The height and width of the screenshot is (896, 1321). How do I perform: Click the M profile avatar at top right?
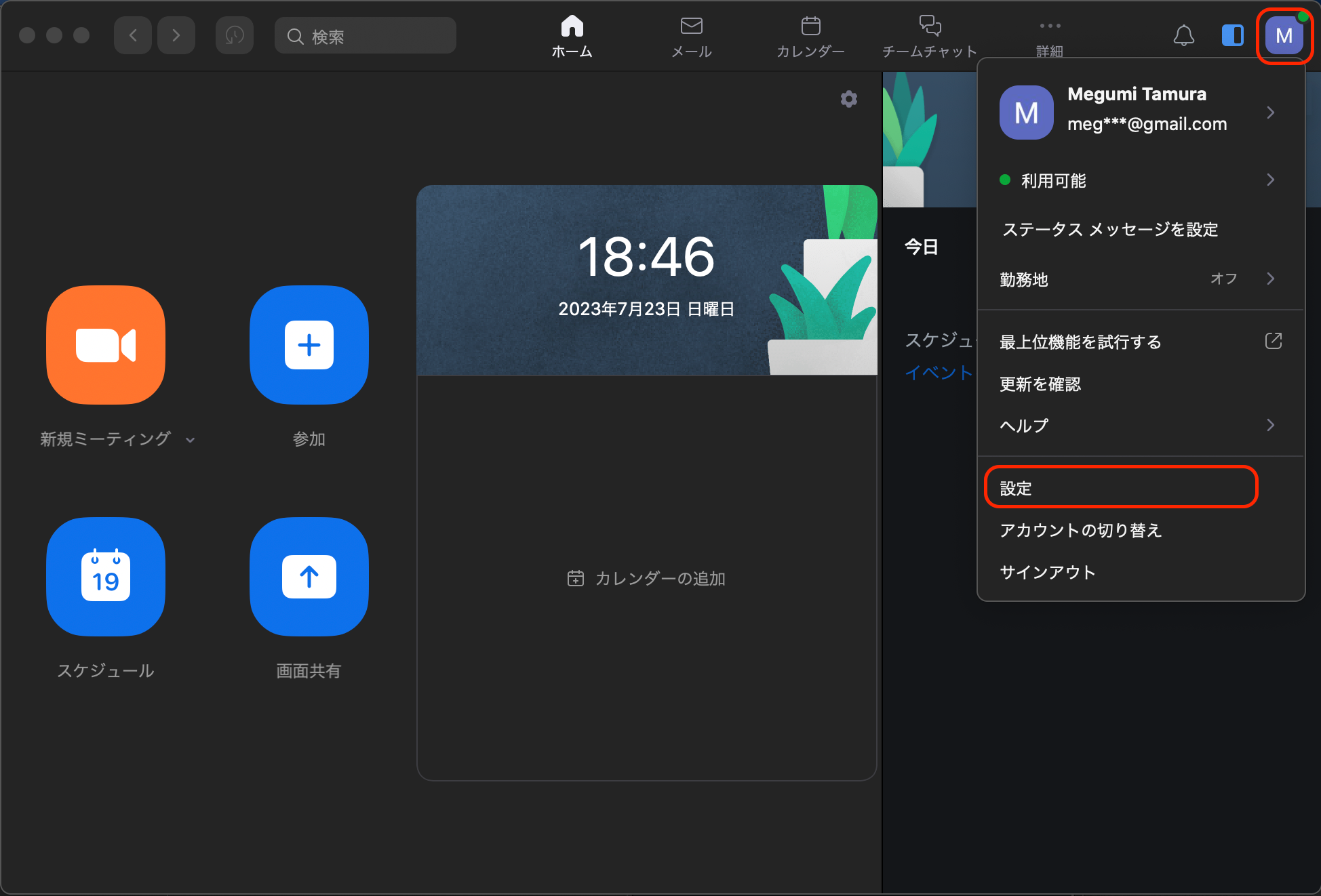[1284, 35]
